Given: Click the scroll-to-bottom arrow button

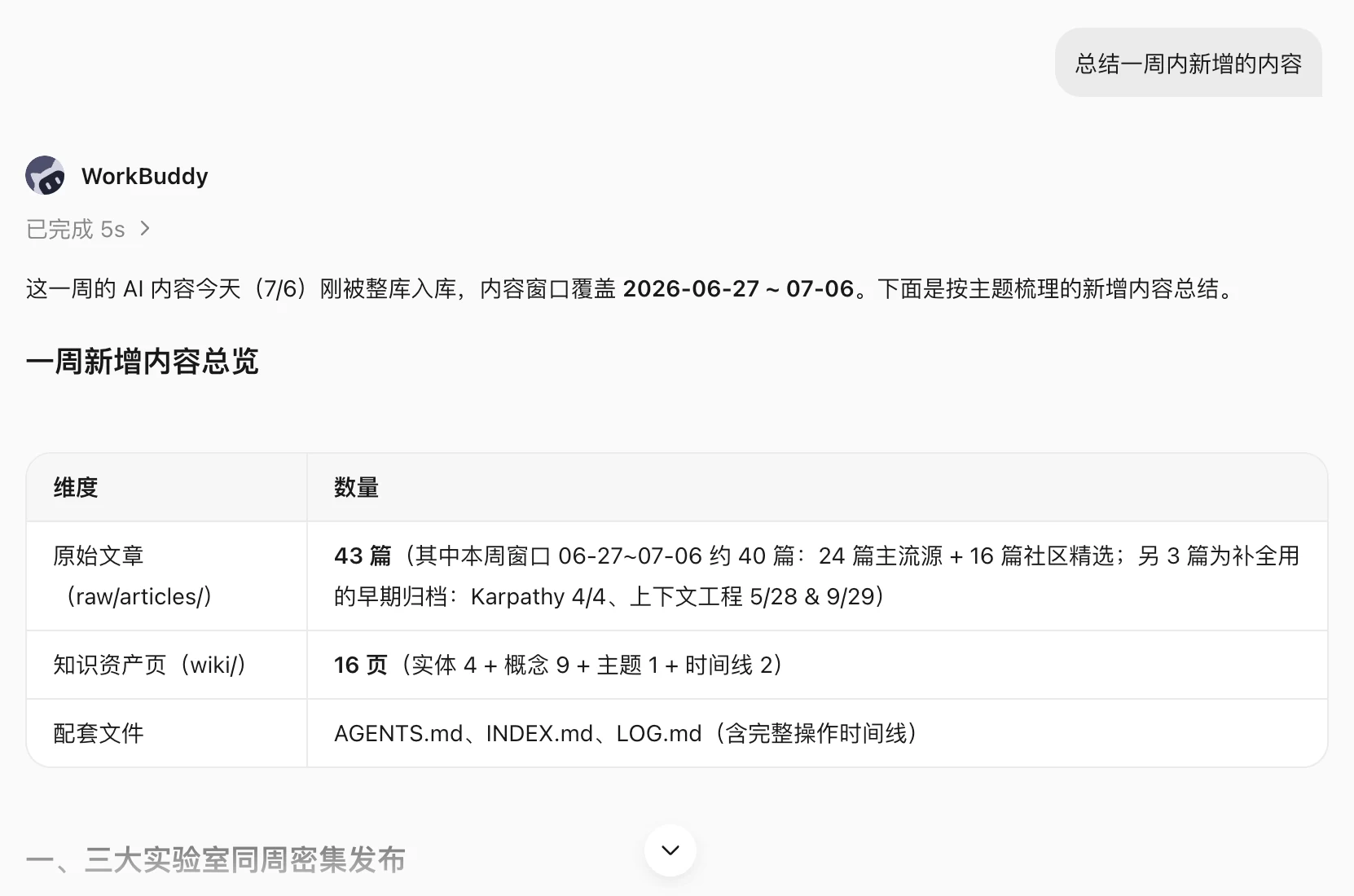Looking at the screenshot, I should coord(670,850).
